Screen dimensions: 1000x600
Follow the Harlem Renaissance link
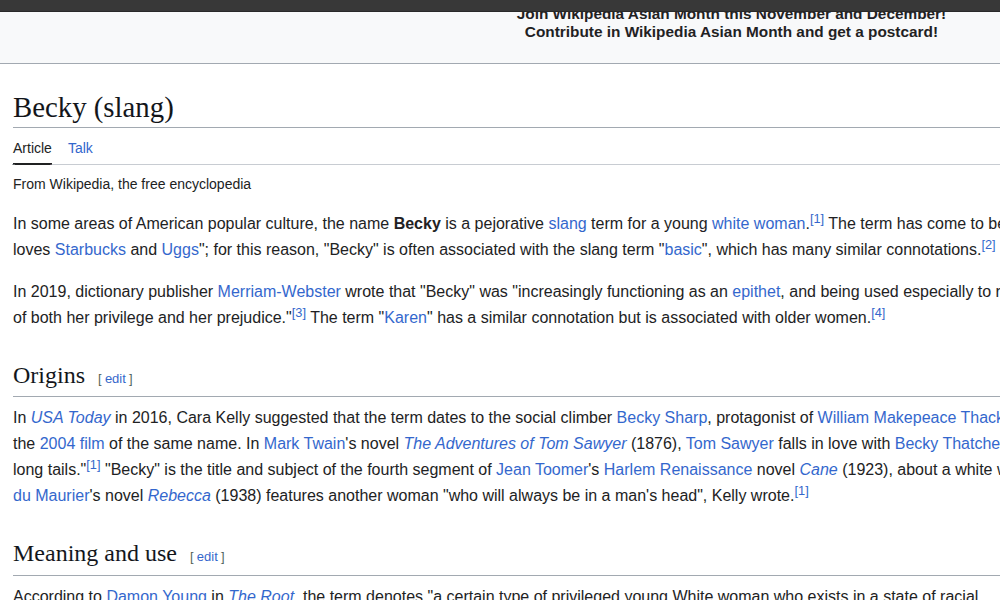677,470
